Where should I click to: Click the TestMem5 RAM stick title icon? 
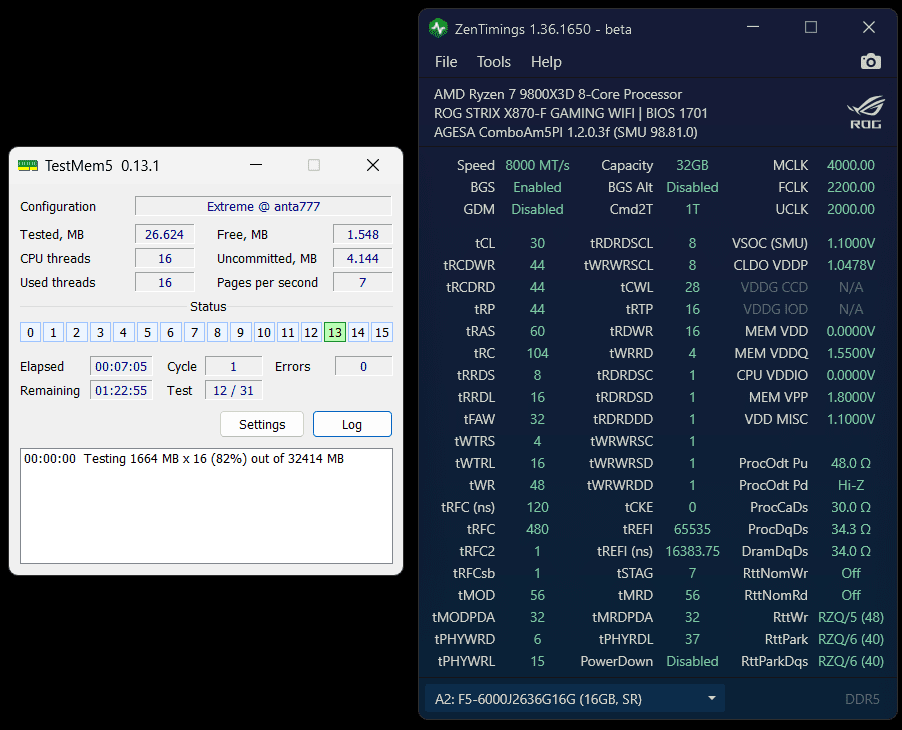point(28,166)
